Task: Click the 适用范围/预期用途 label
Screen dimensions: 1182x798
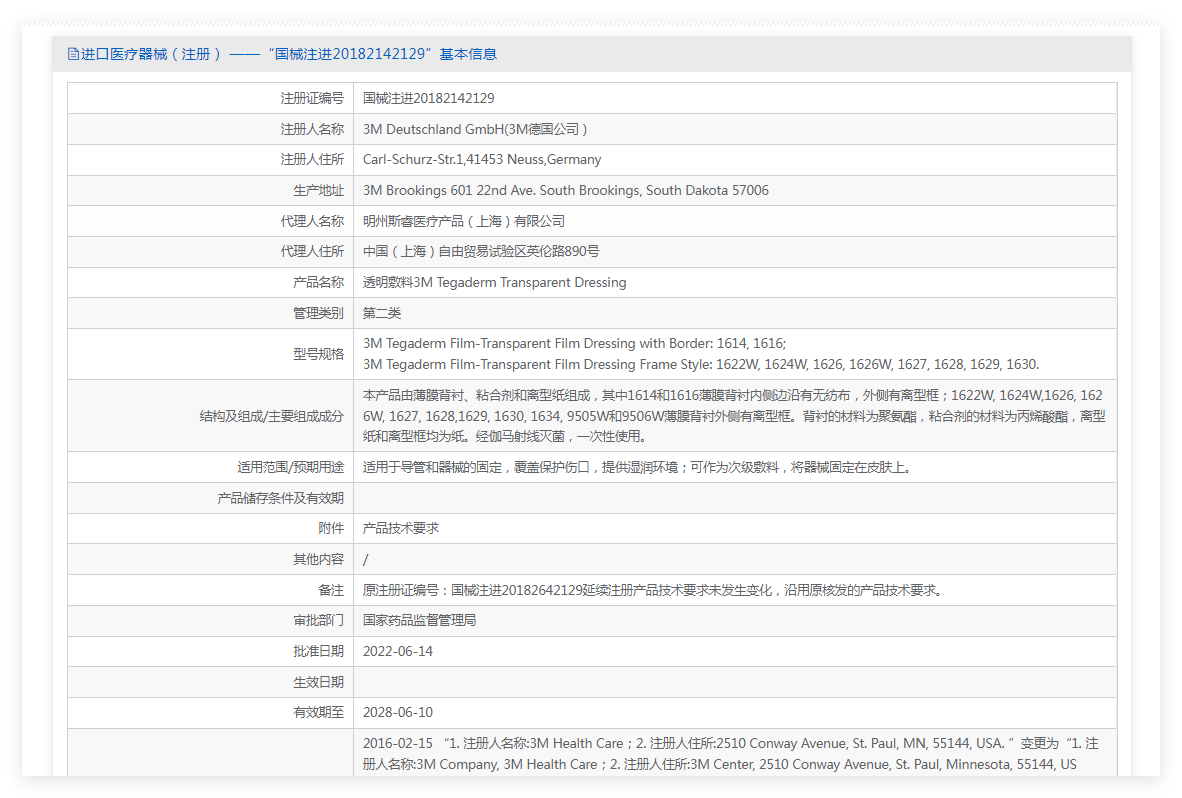Action: pyautogui.click(x=290, y=468)
